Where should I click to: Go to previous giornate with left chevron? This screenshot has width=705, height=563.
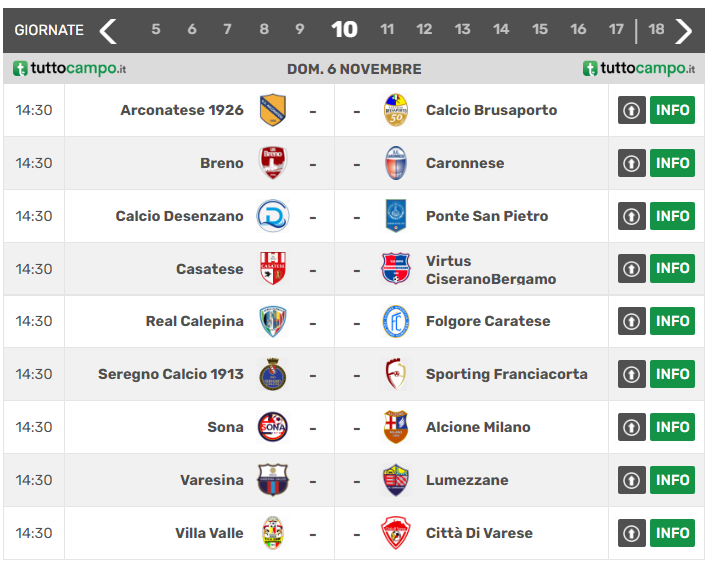coord(108,31)
